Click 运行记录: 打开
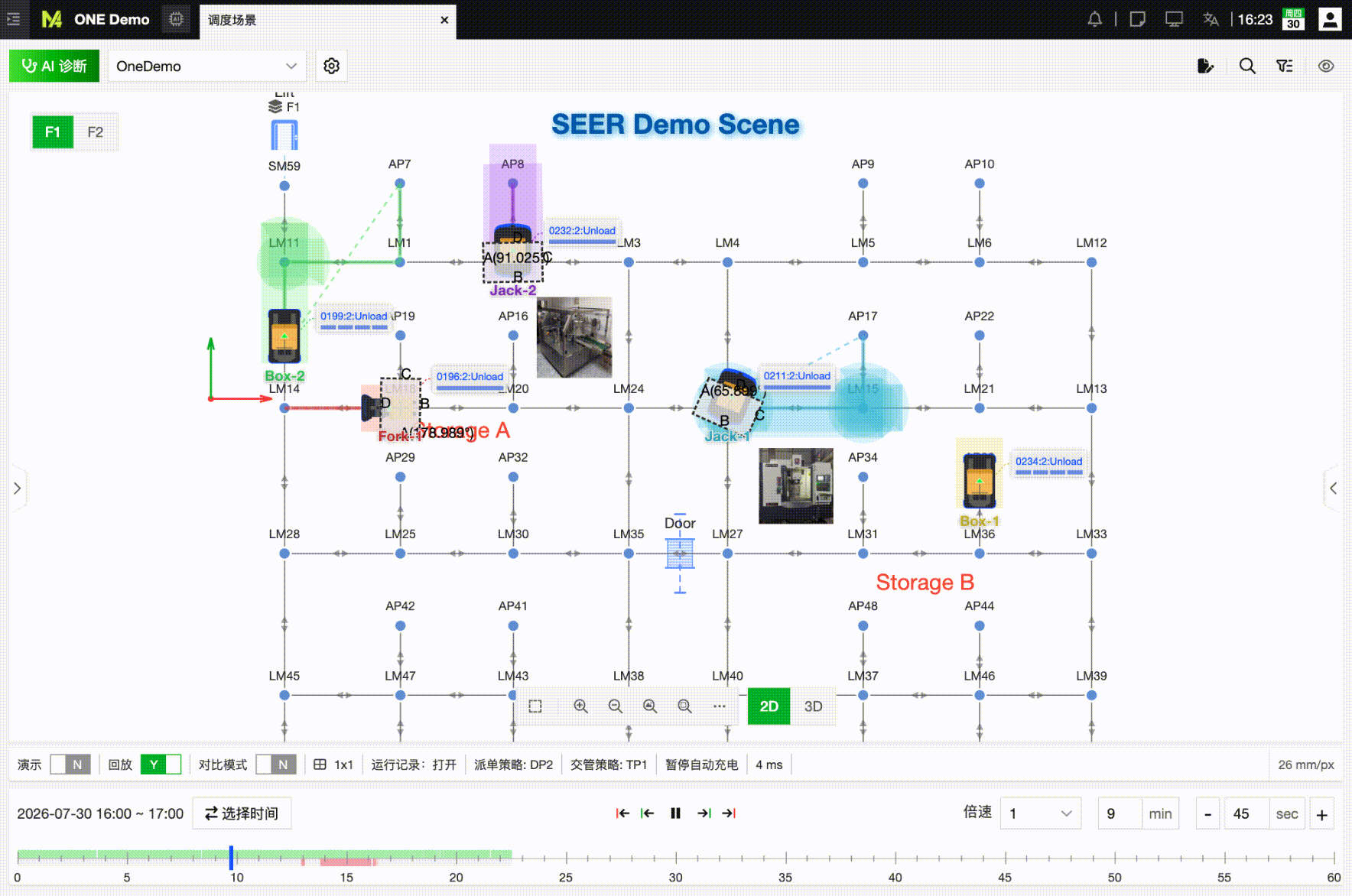 coord(414,765)
